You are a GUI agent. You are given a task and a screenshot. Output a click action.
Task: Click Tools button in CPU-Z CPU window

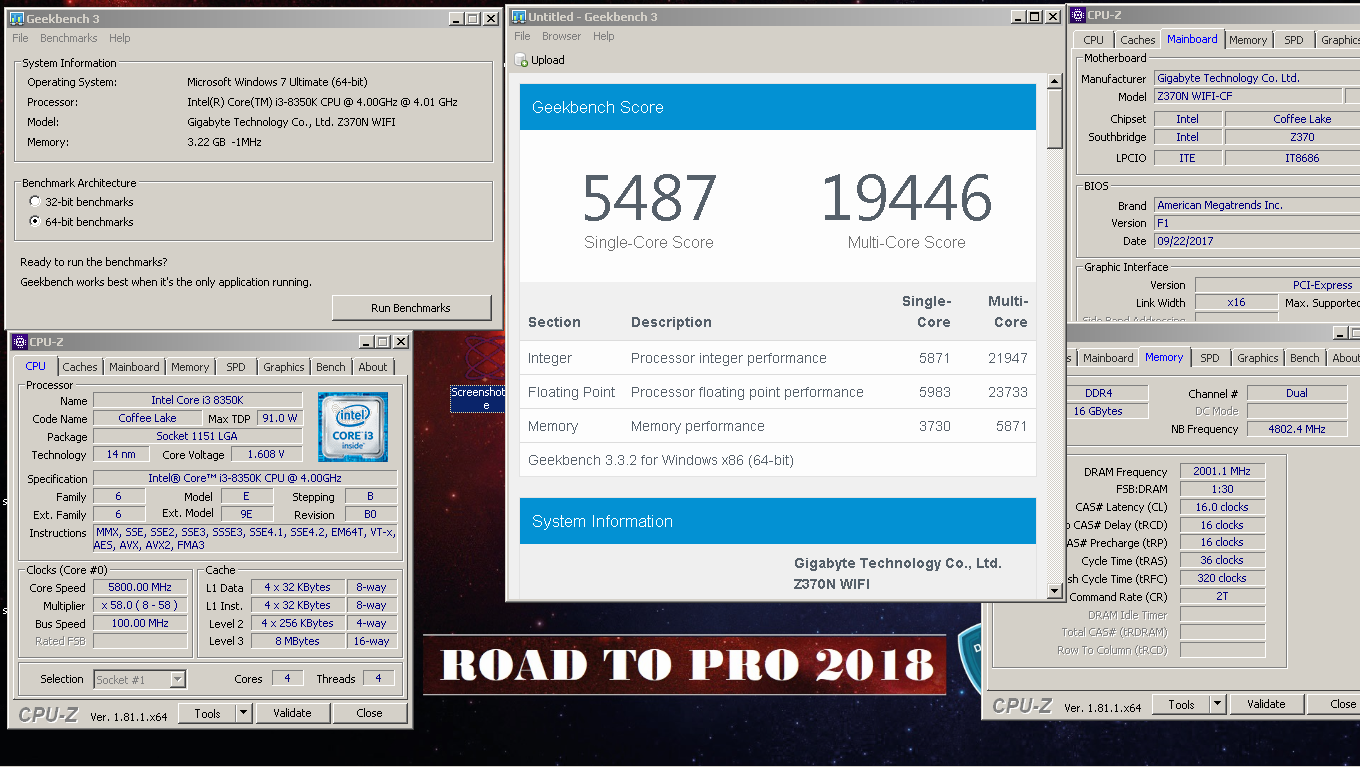tap(207, 713)
